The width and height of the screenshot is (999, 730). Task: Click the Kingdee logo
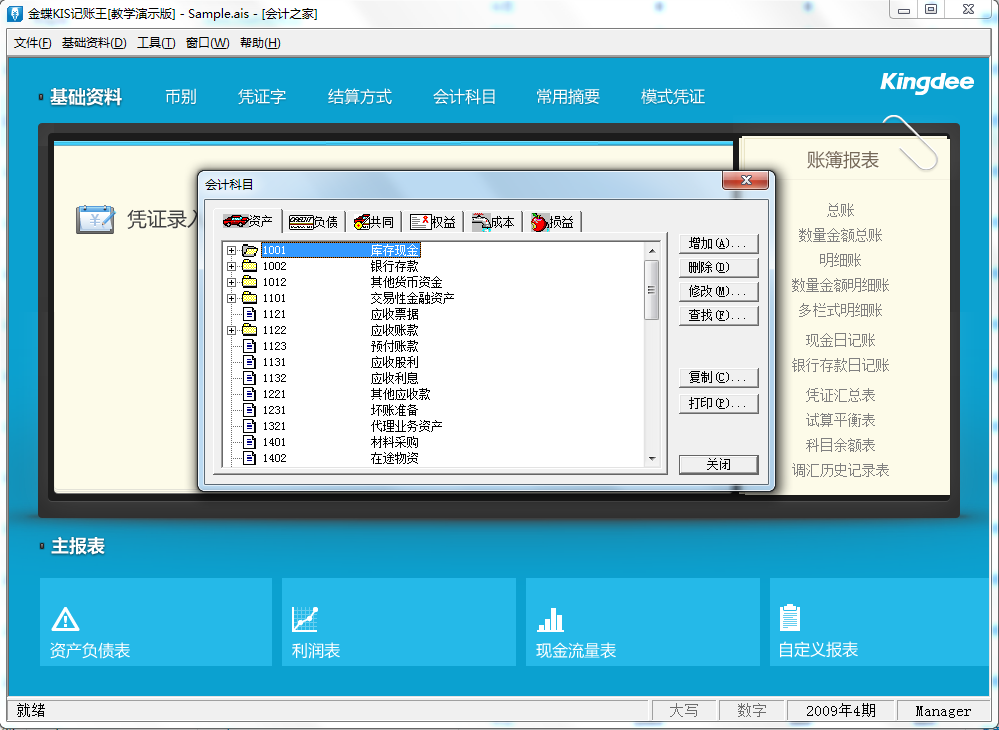(x=926, y=82)
